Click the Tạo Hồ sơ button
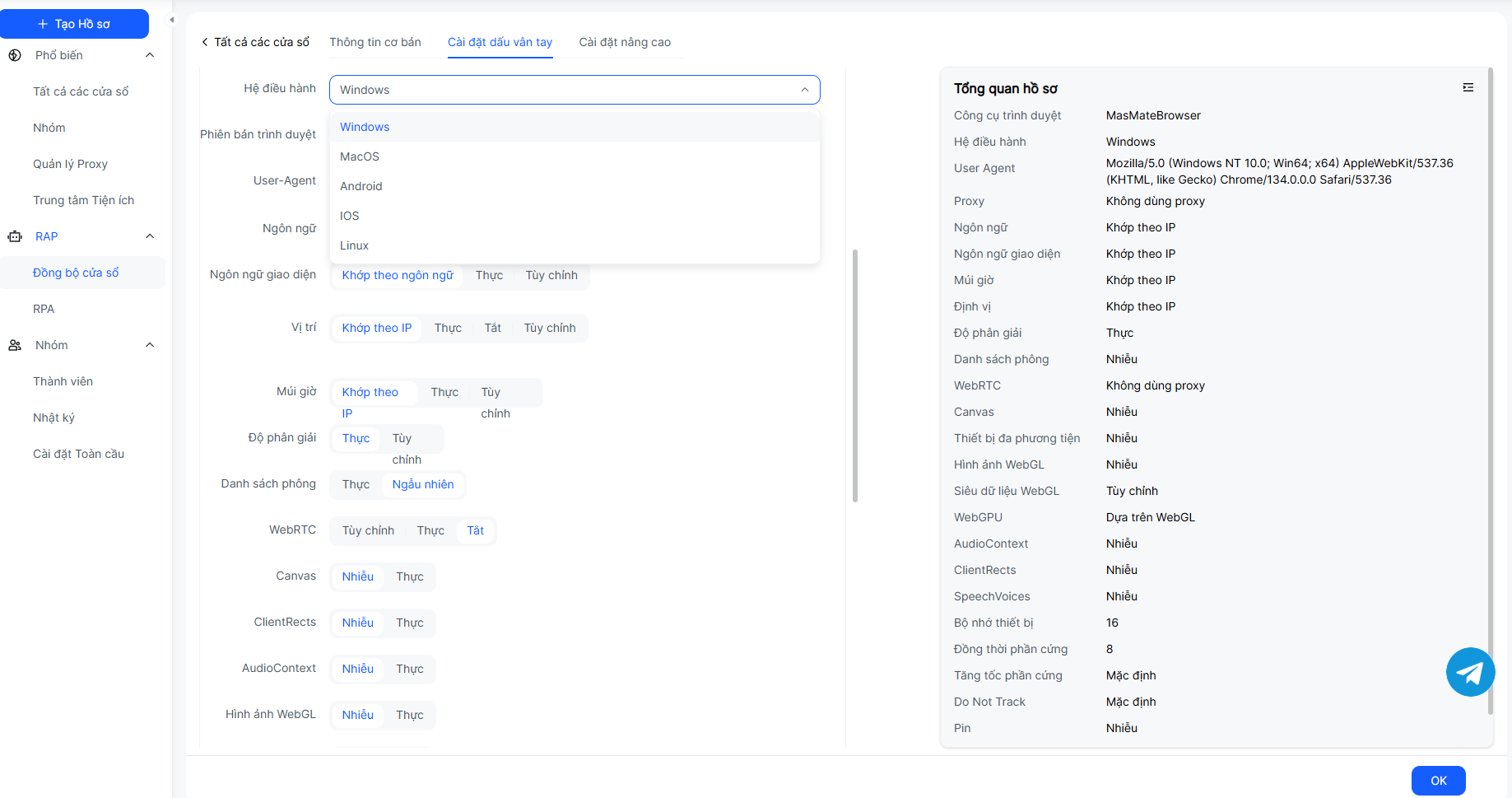 tap(74, 24)
